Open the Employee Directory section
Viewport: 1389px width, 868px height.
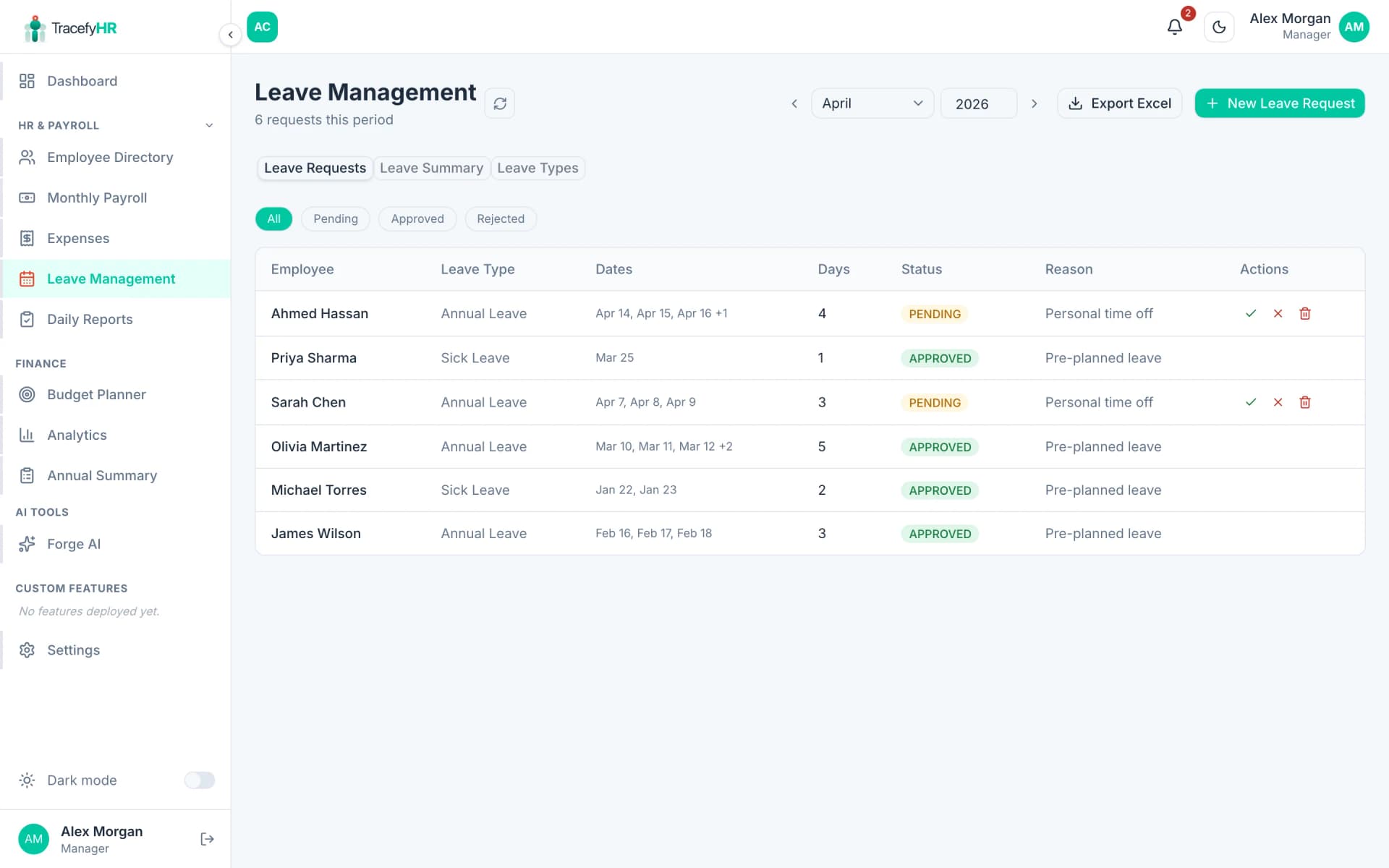click(x=109, y=157)
